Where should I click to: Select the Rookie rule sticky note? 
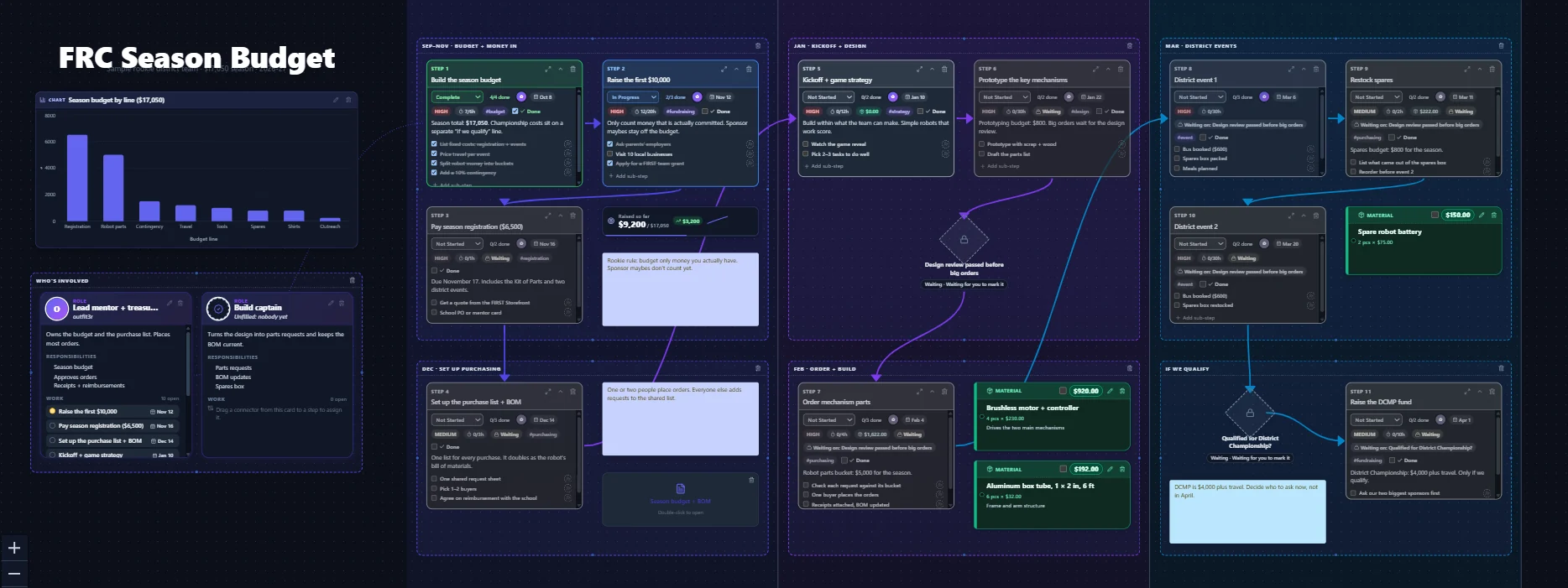click(681, 289)
